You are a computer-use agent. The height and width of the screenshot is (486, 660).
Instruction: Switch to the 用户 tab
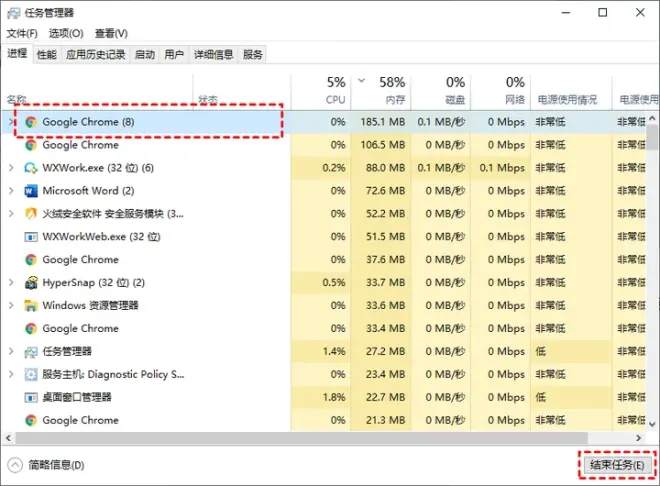click(174, 54)
